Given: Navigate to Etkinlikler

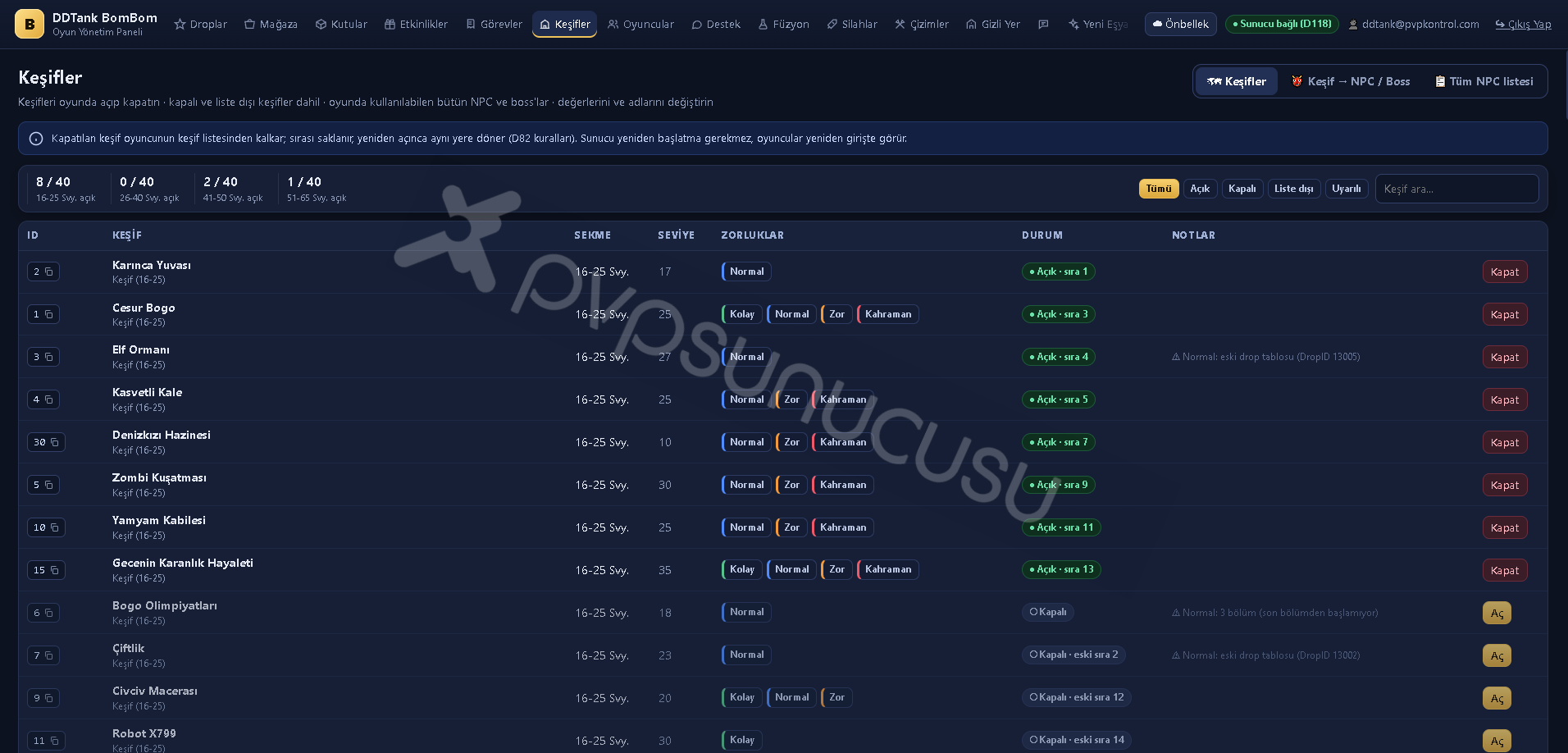Looking at the screenshot, I should 416,25.
